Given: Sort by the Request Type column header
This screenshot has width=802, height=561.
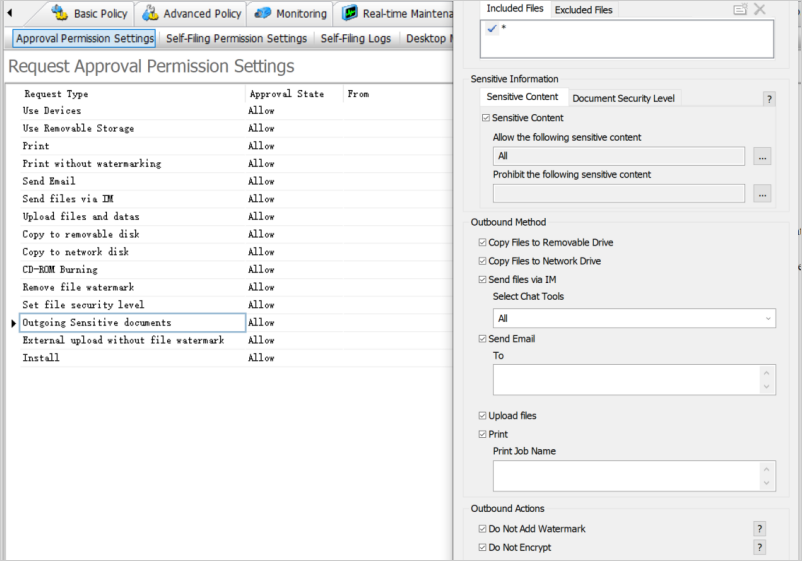Looking at the screenshot, I should click(x=132, y=94).
